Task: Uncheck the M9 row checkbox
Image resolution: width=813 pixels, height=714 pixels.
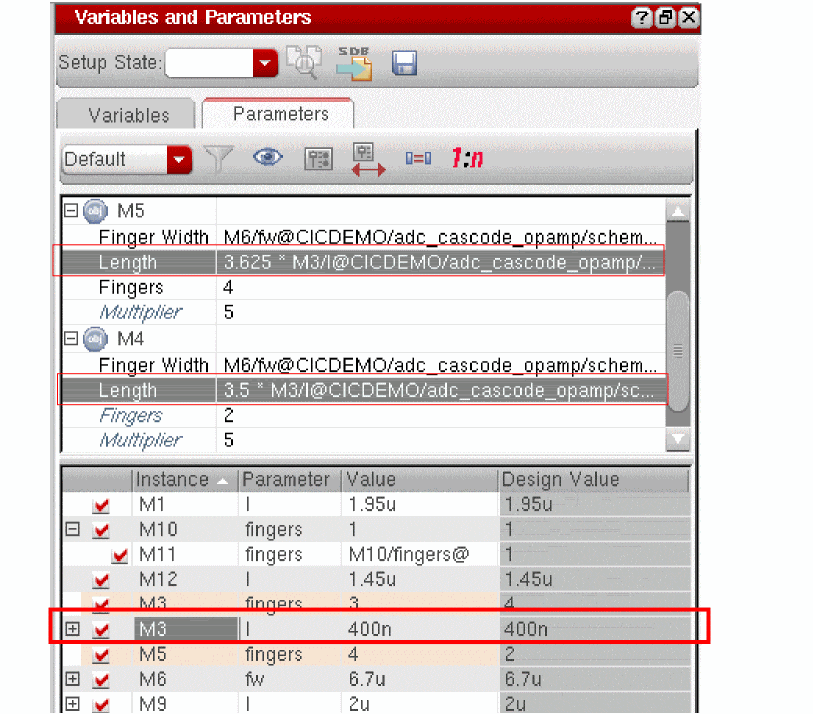Action: (x=101, y=704)
